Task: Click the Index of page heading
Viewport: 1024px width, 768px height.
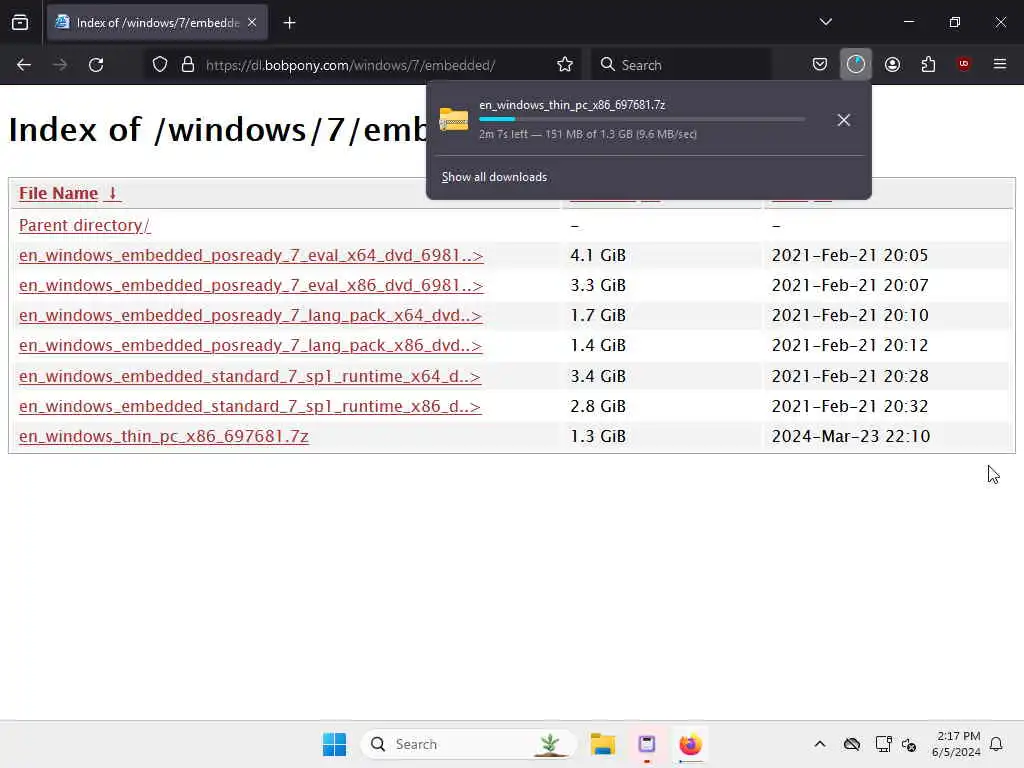Action: (217, 129)
